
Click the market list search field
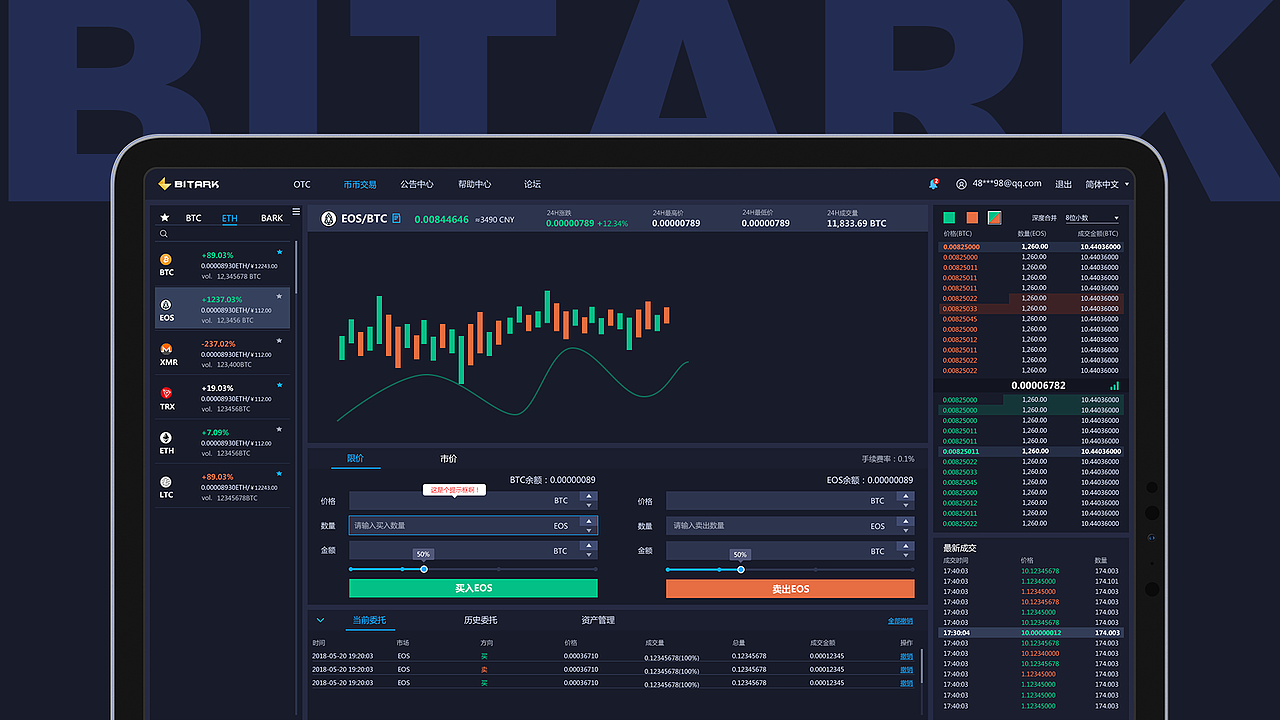point(223,234)
